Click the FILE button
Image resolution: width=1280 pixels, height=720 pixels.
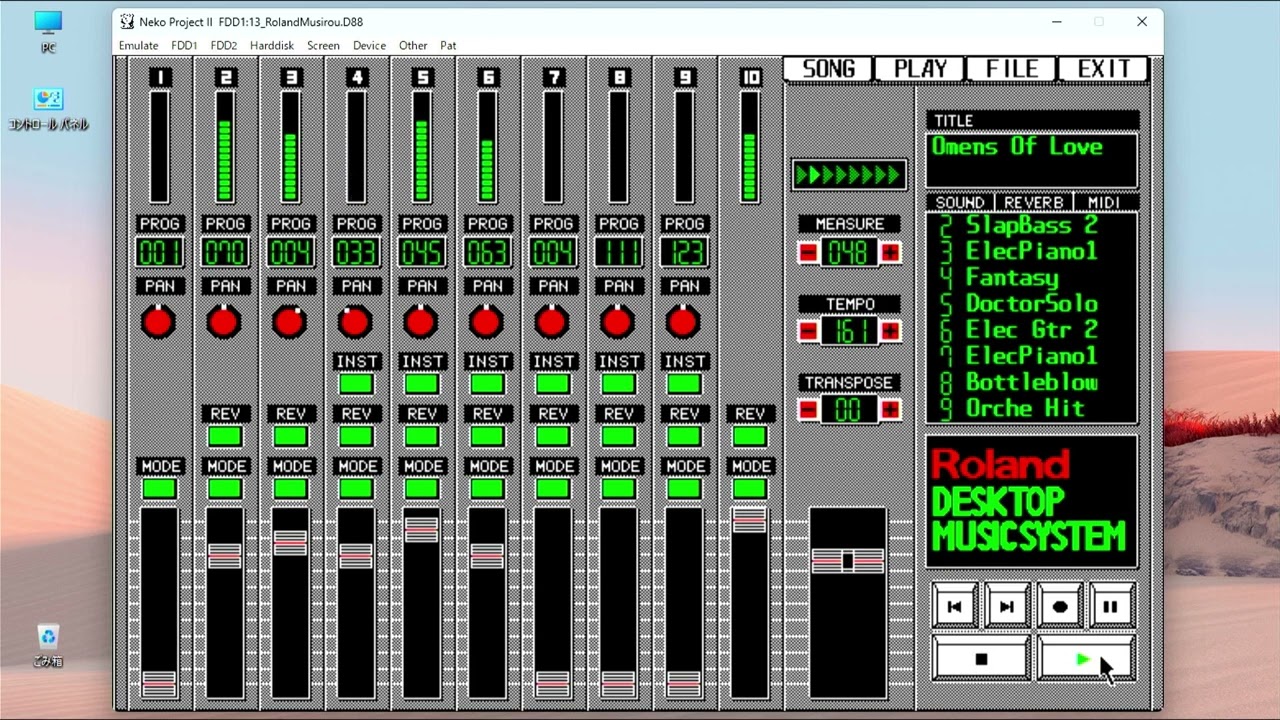click(x=1010, y=68)
